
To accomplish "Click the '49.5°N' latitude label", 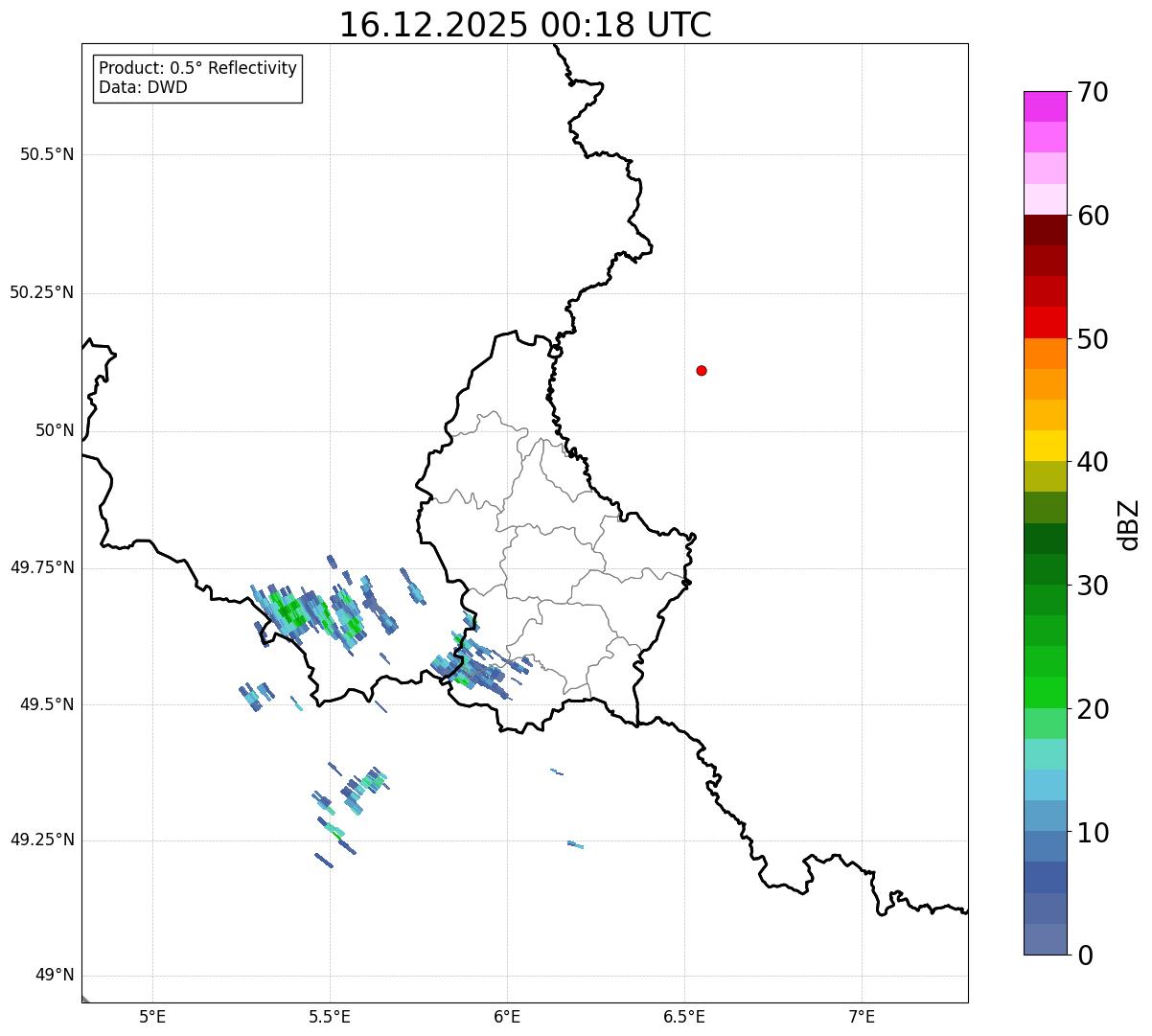I will coord(47,704).
